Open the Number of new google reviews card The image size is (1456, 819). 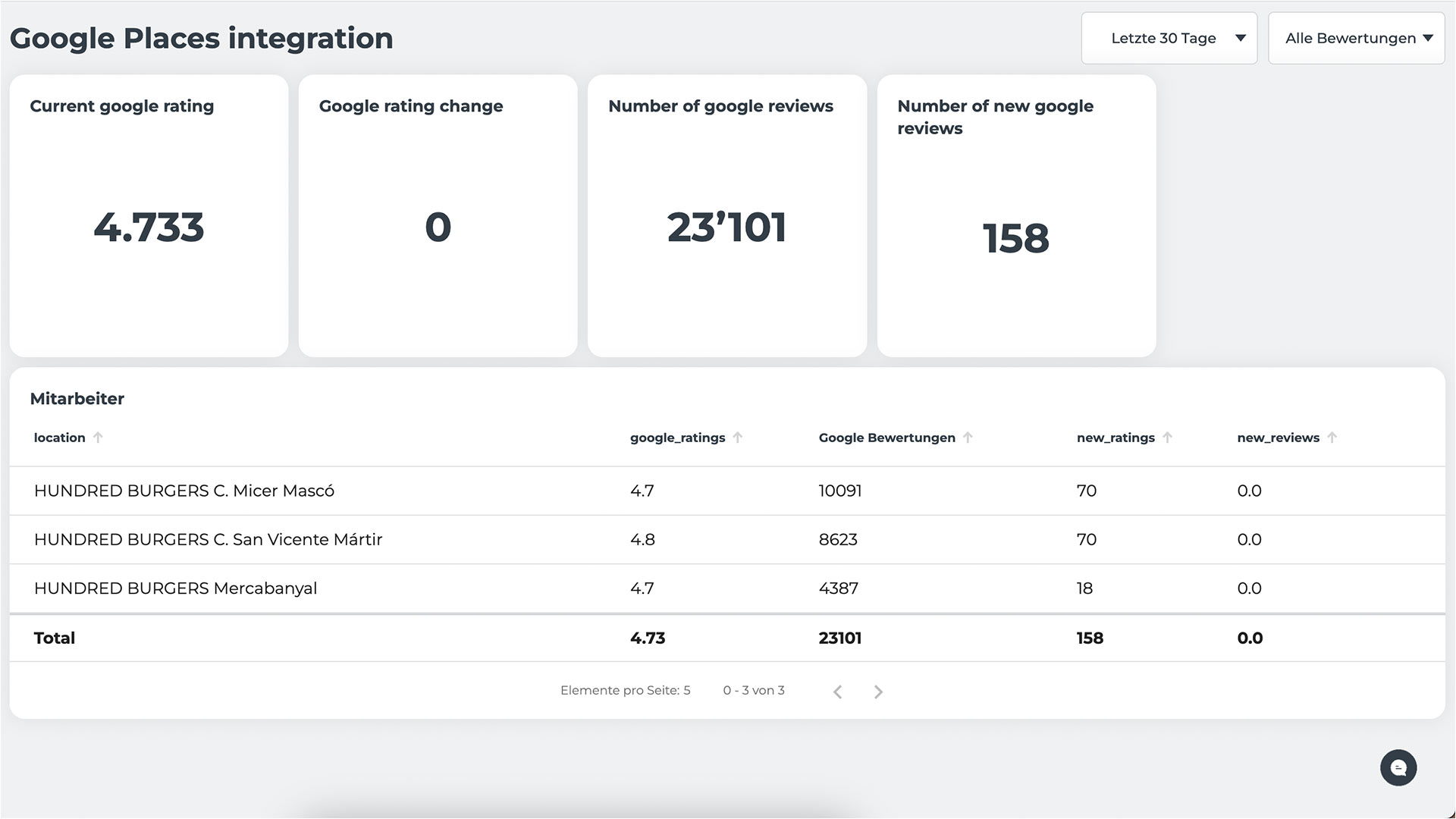tap(1016, 215)
